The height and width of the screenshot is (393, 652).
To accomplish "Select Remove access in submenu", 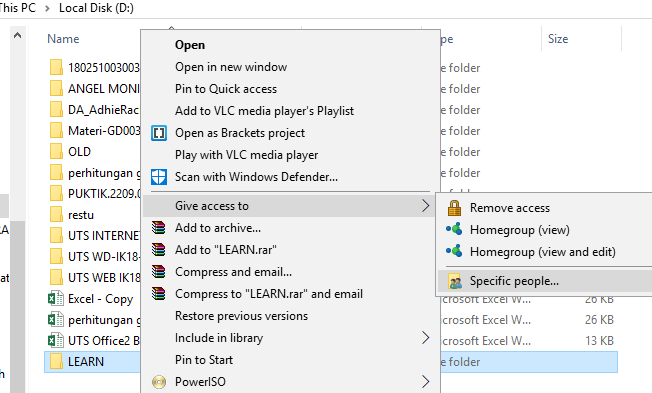I will pos(510,208).
